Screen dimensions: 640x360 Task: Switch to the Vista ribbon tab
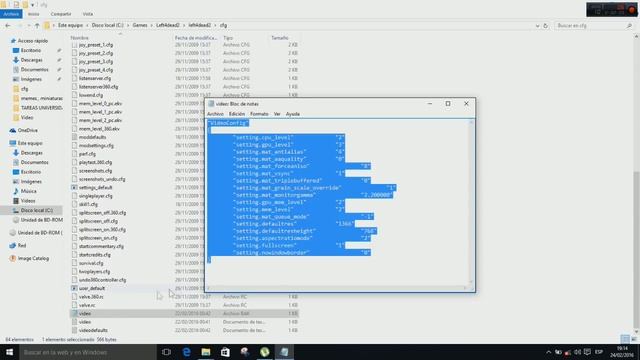coord(88,14)
